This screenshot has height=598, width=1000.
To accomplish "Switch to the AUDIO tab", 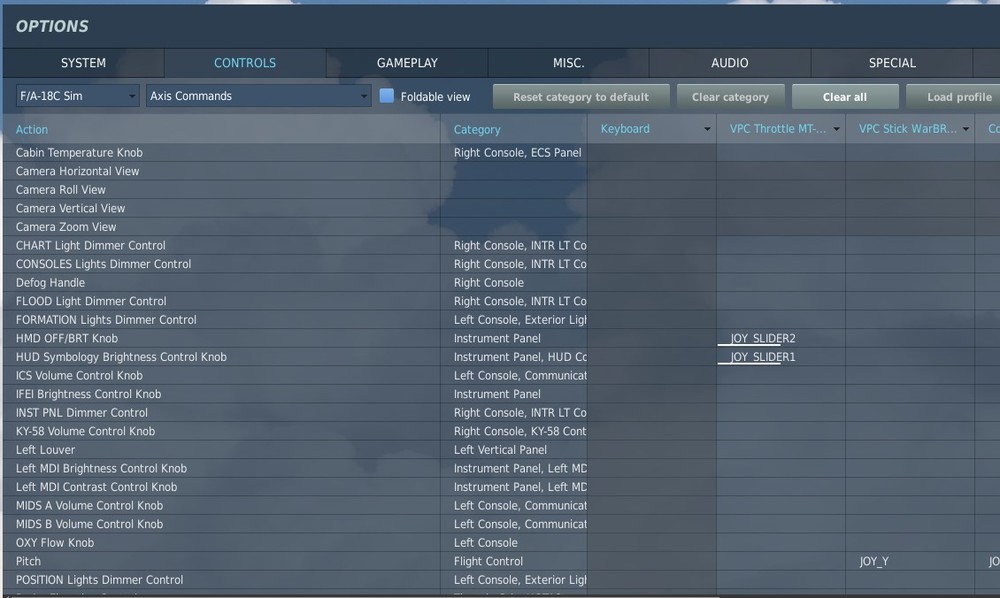I will click(730, 63).
